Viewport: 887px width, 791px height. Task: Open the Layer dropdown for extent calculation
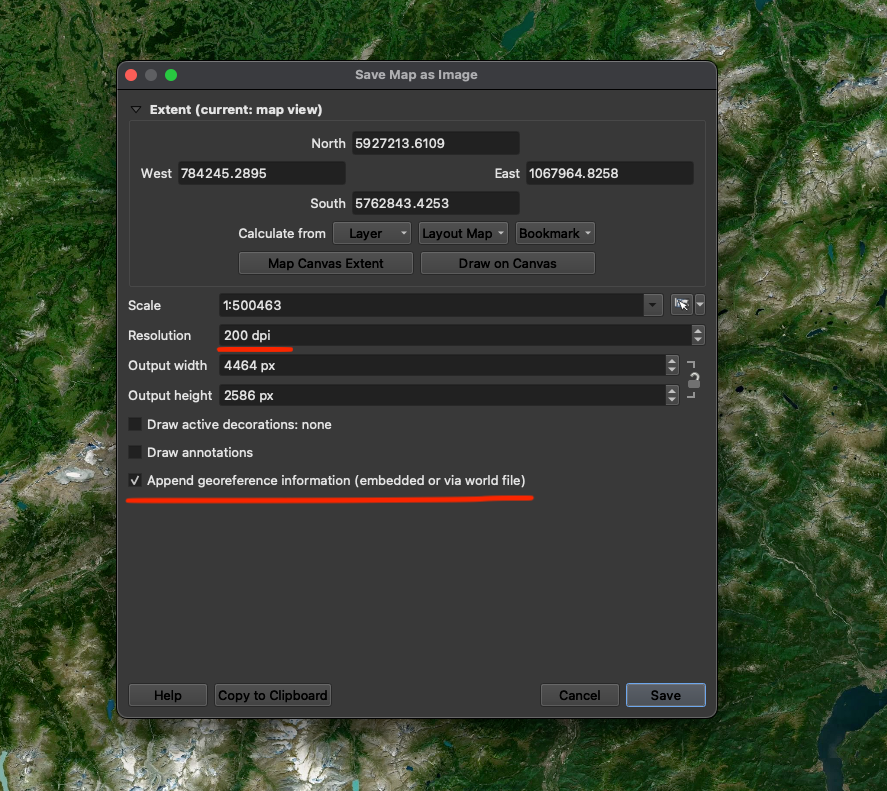(x=372, y=233)
